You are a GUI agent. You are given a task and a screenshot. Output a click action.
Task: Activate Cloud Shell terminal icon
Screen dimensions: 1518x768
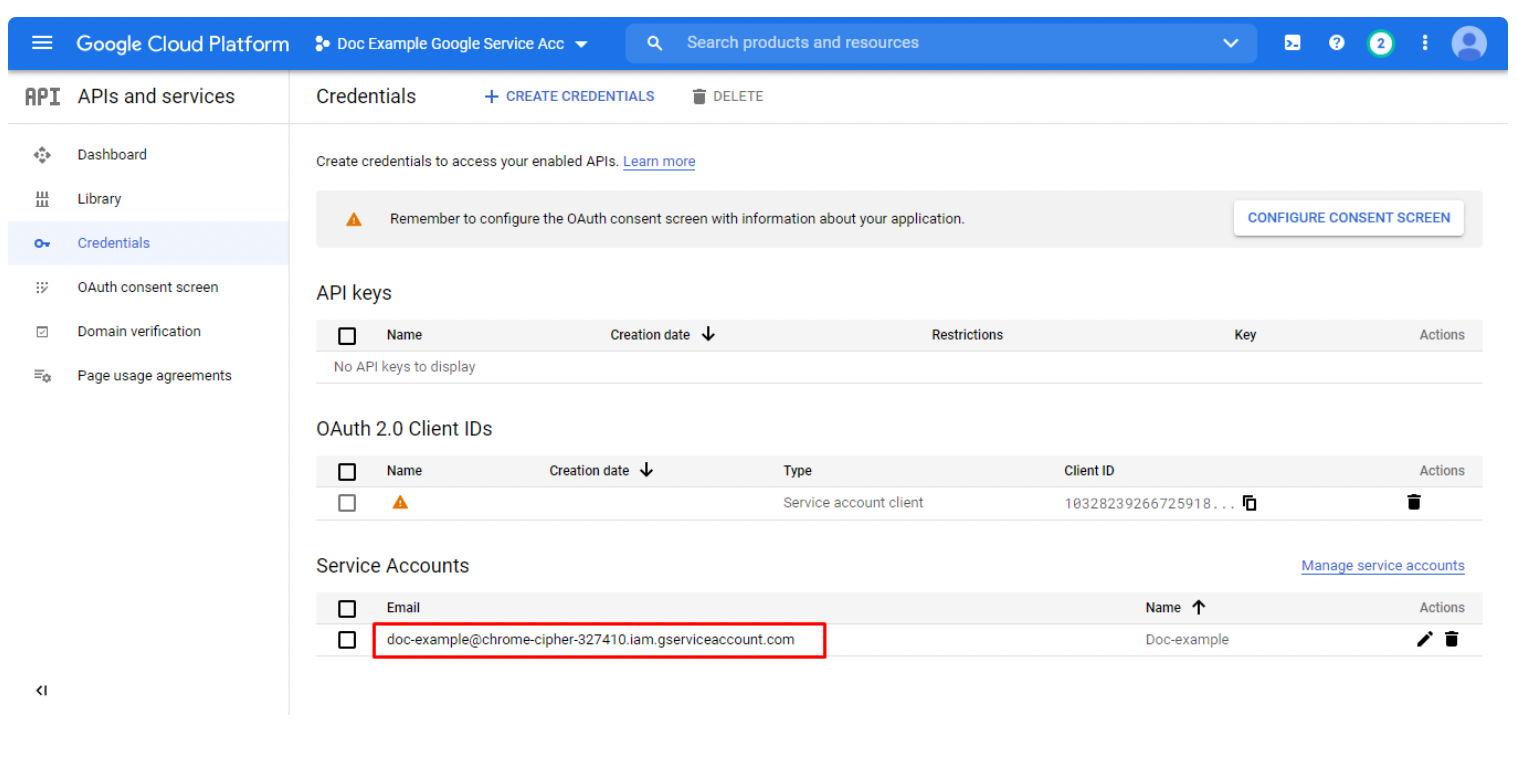point(1293,43)
